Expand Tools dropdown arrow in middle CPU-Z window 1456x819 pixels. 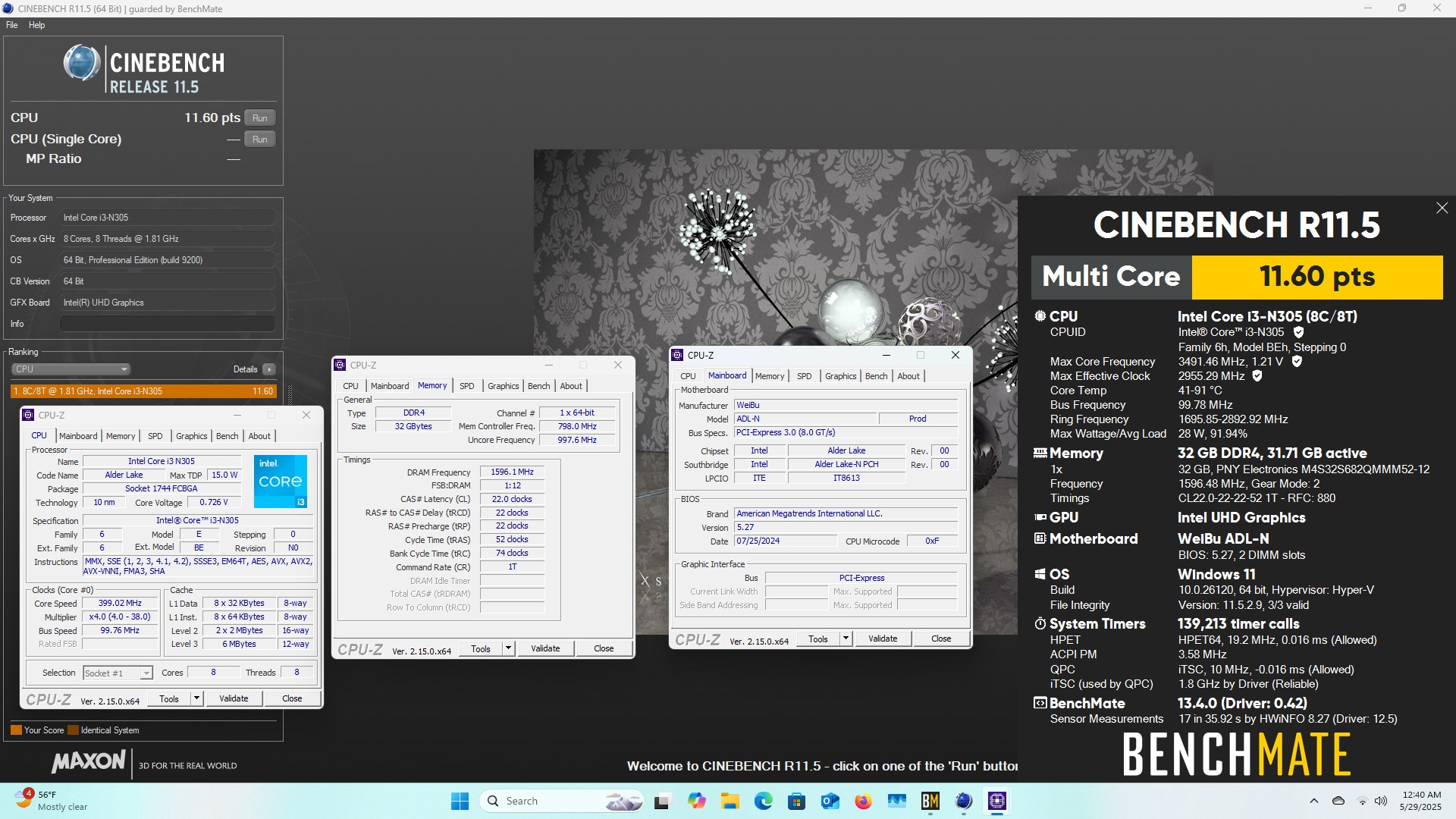(508, 649)
